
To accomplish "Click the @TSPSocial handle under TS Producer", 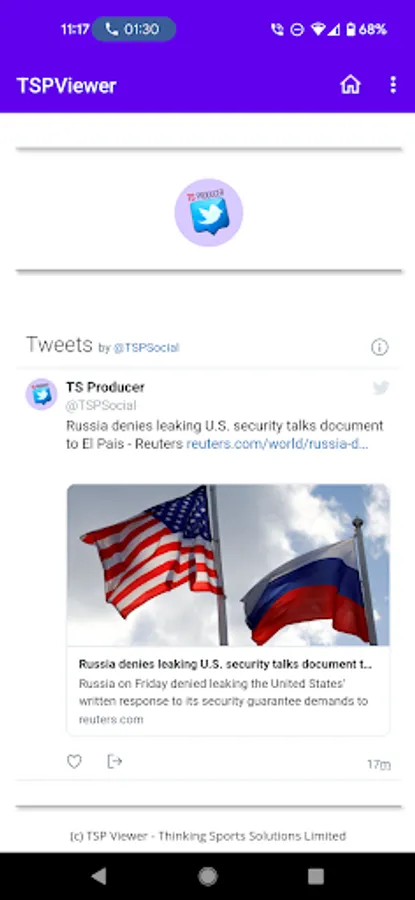I will pyautogui.click(x=101, y=406).
